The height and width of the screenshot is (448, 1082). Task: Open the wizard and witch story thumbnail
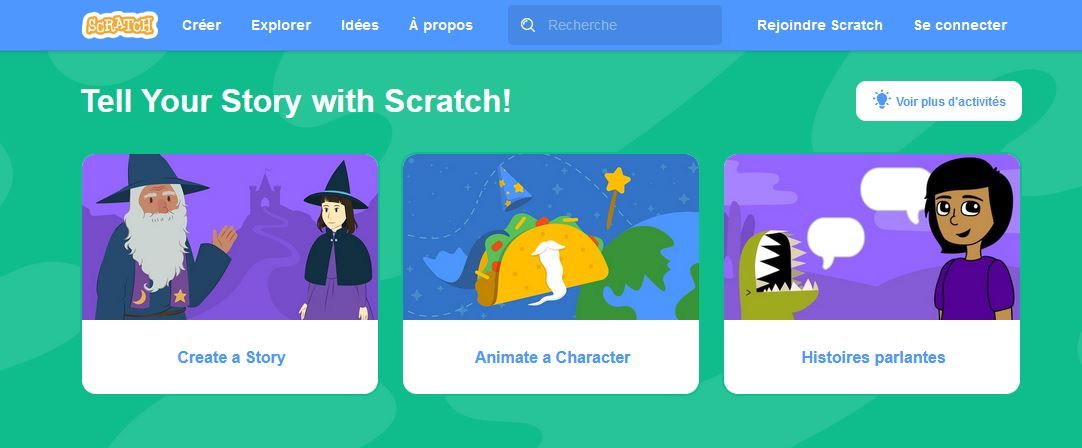[230, 237]
